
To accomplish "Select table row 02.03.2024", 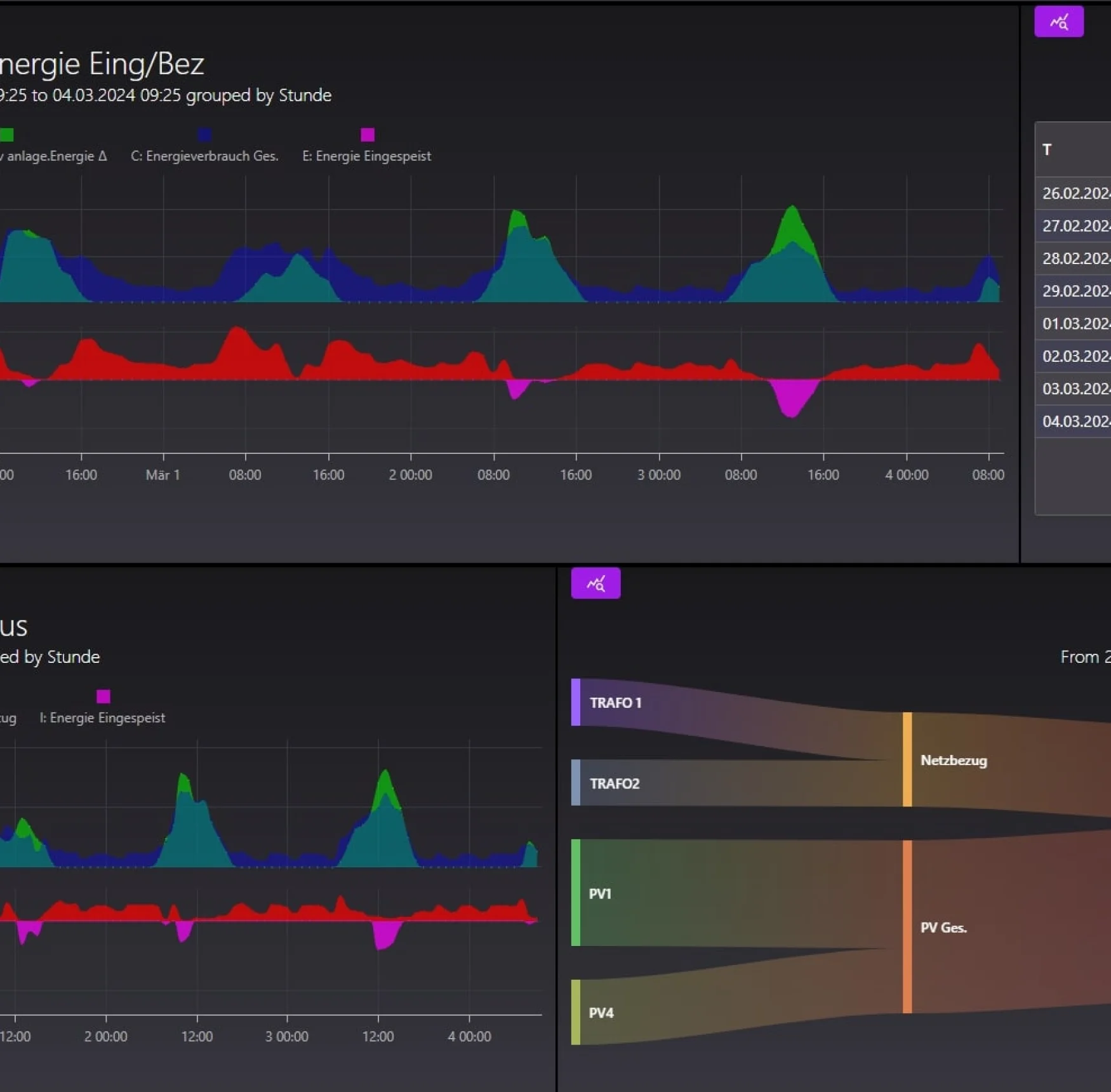I will click(x=1073, y=356).
